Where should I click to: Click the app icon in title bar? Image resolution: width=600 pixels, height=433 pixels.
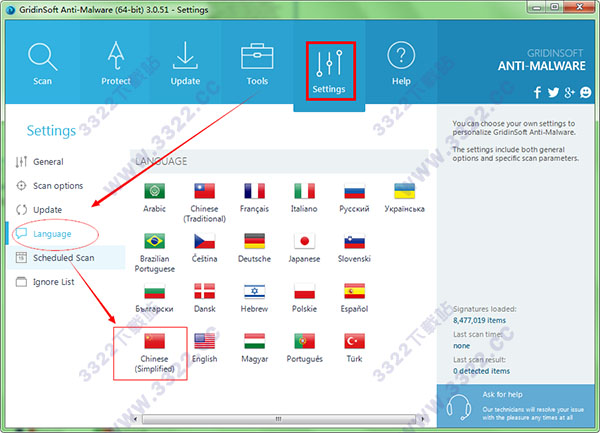coord(11,10)
